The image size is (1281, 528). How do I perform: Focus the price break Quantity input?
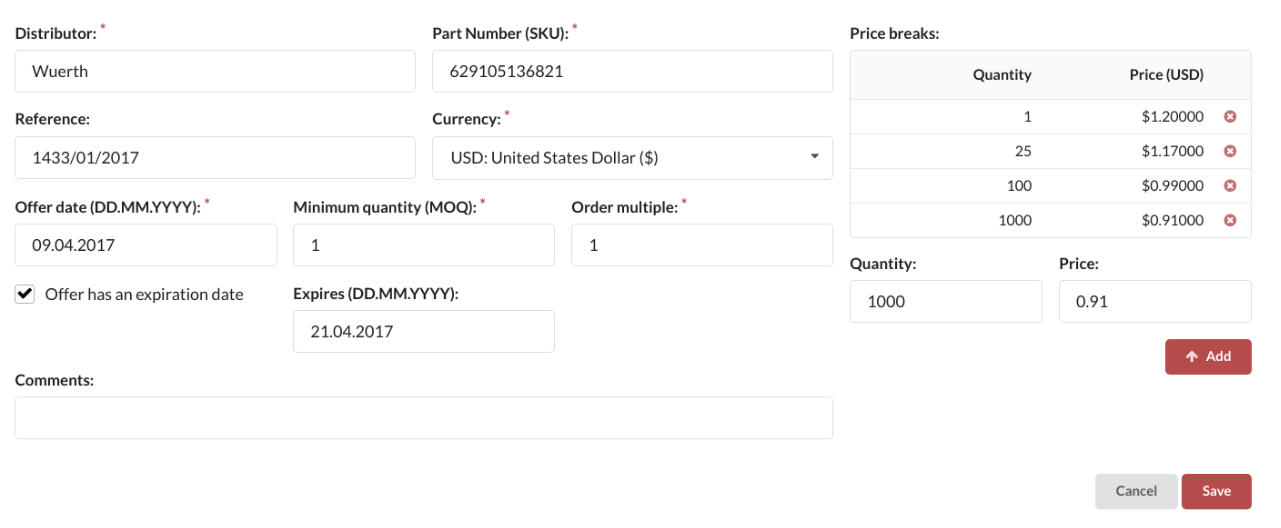pyautogui.click(x=945, y=302)
